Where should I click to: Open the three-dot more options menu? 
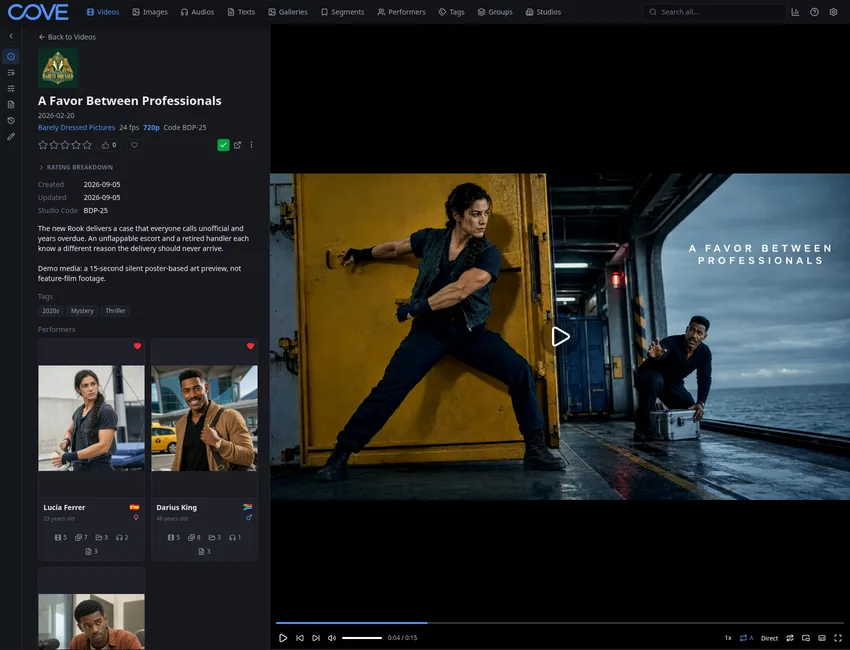click(x=251, y=145)
